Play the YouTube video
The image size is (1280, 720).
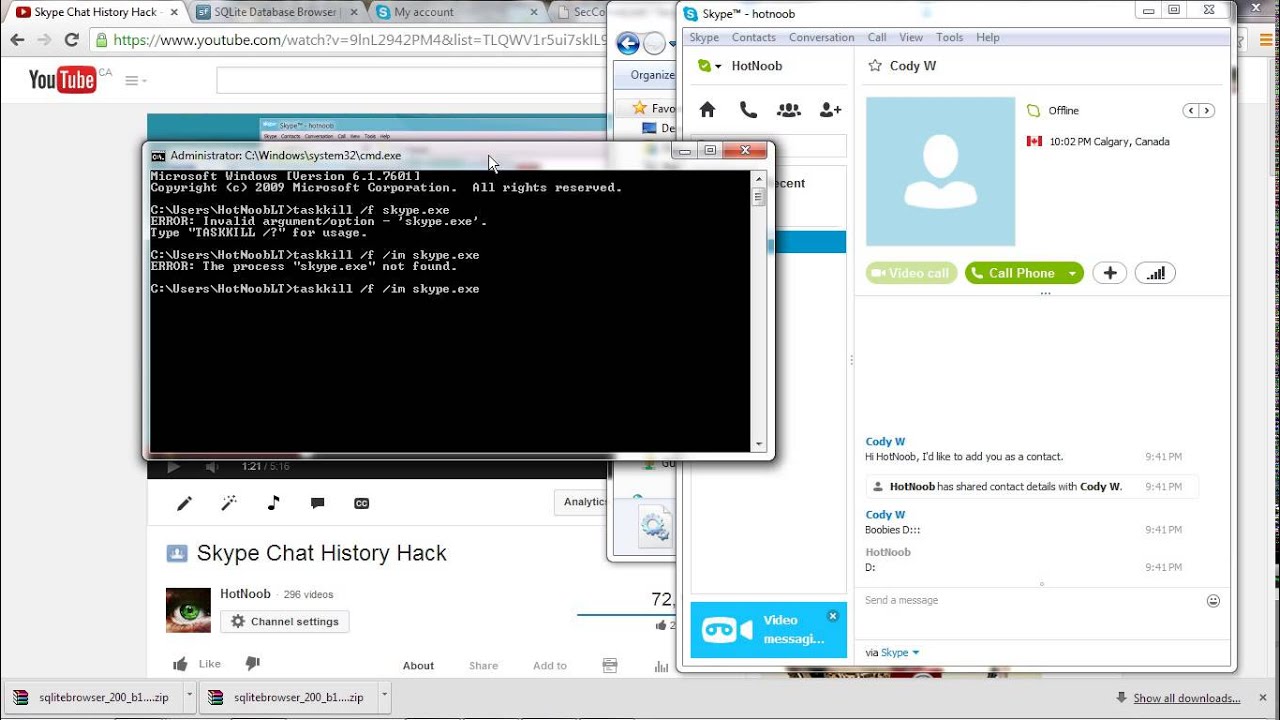click(x=173, y=467)
